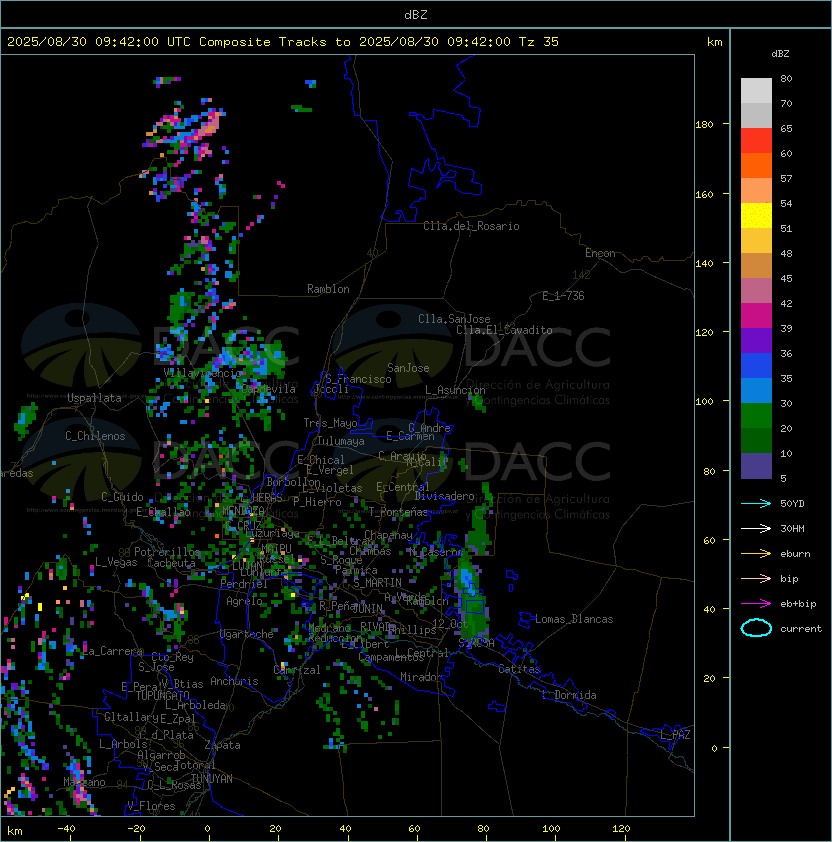The height and width of the screenshot is (842, 832).
Task: Click the orange eburn arrow icon
Action: (757, 553)
